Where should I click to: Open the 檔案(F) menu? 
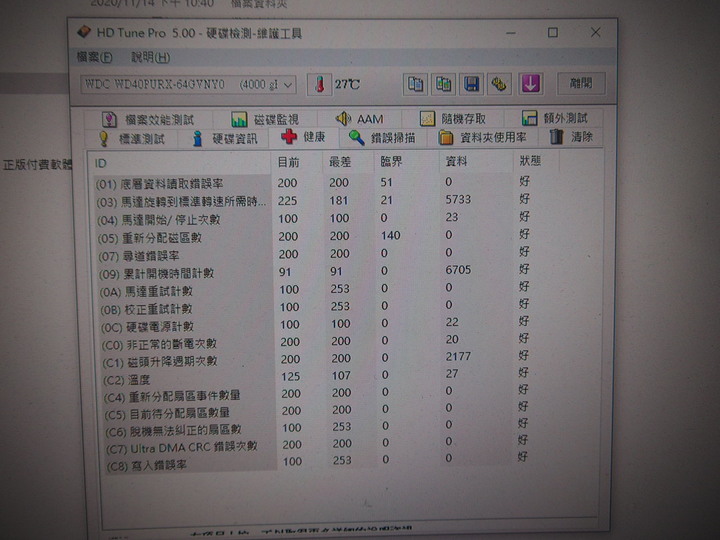coord(94,57)
